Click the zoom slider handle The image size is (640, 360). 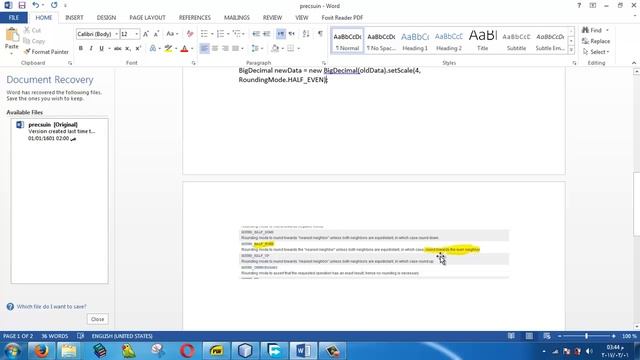pos(586,336)
